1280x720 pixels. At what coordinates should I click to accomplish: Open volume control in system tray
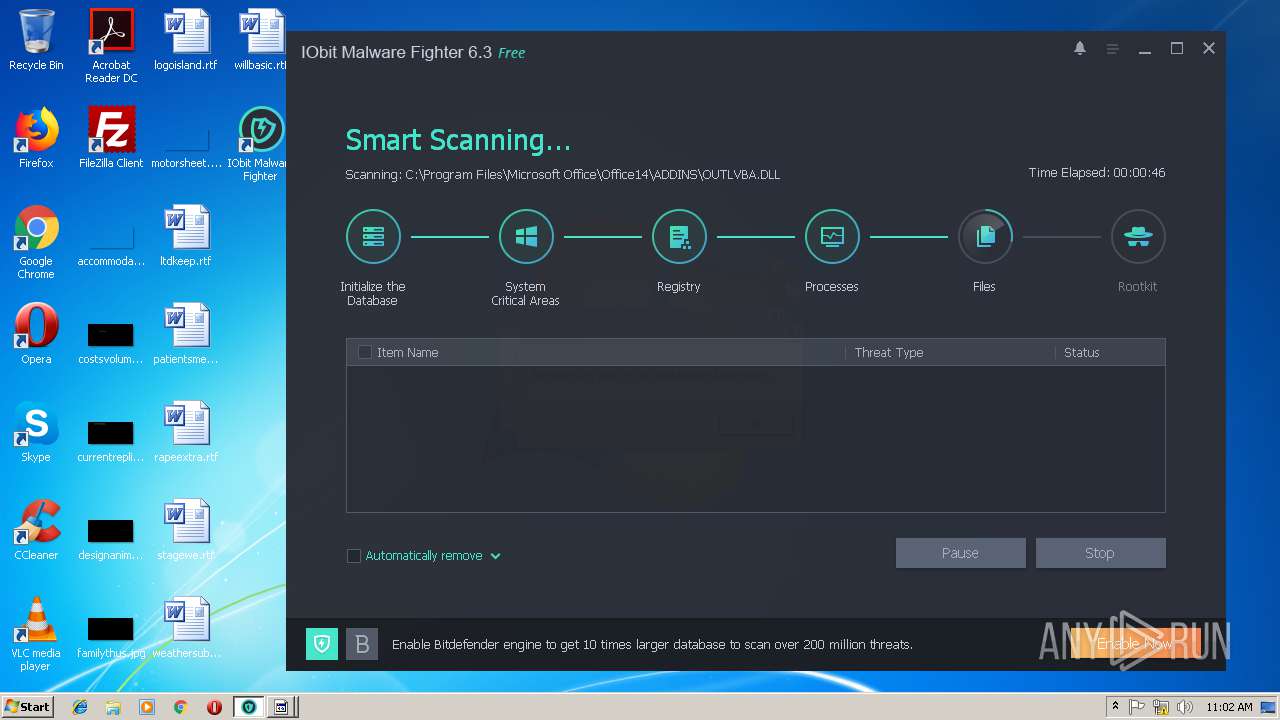(x=1185, y=707)
